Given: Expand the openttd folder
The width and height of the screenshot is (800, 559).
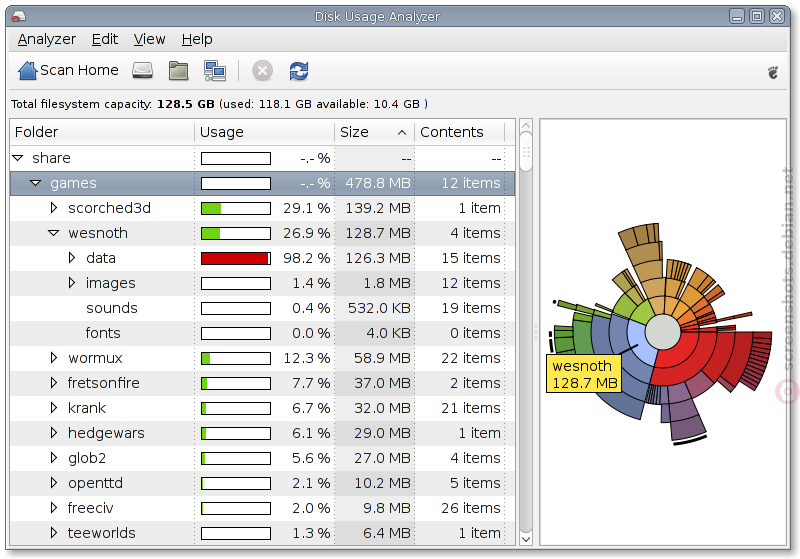Looking at the screenshot, I should coord(54,483).
